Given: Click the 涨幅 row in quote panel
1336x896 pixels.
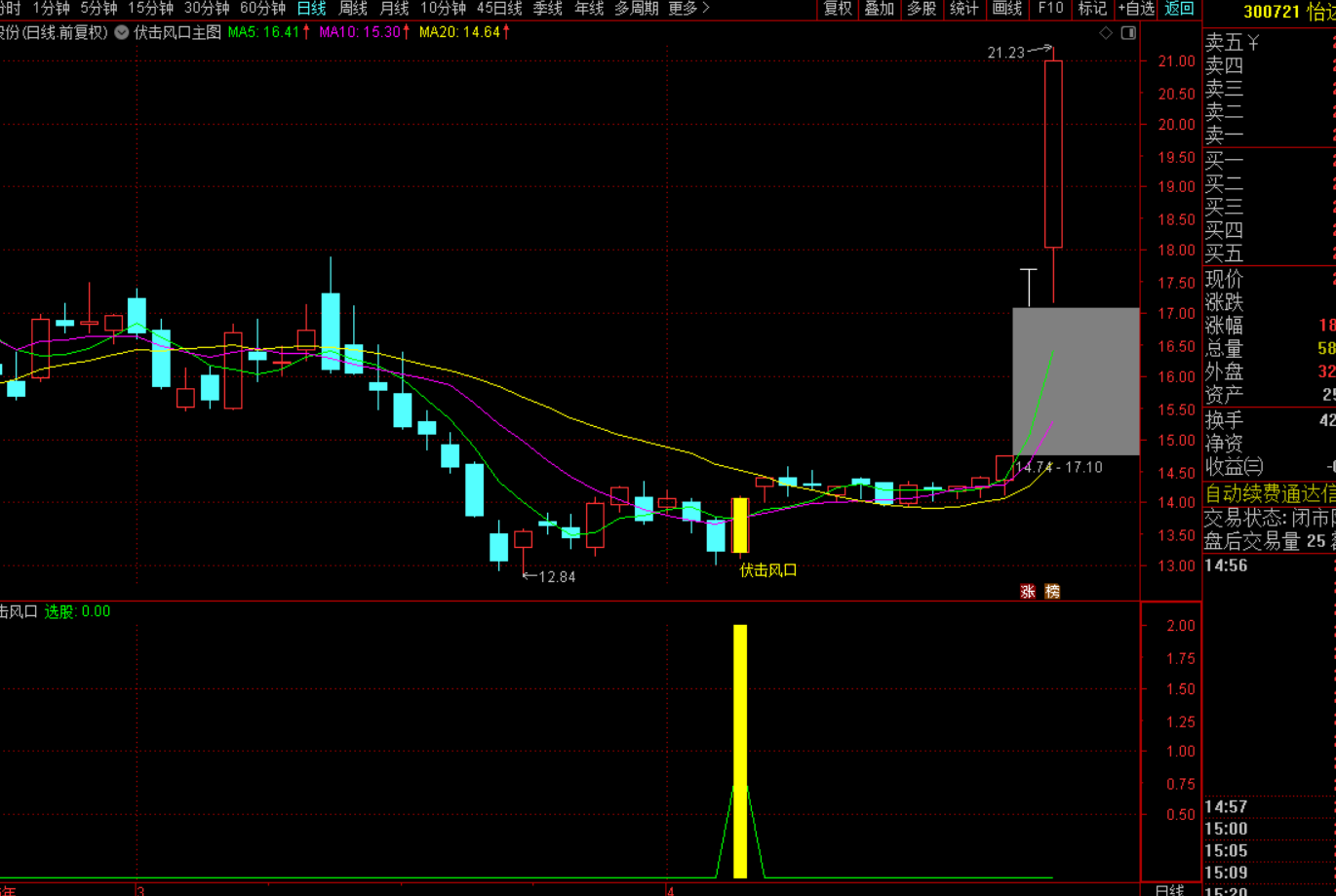Looking at the screenshot, I should tap(1270, 326).
